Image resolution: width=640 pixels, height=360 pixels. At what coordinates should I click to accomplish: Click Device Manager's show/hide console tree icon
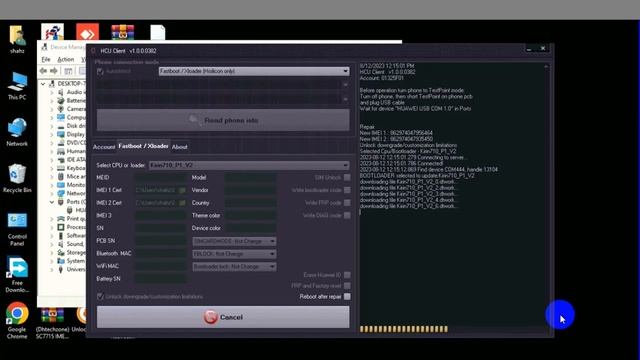[68, 71]
